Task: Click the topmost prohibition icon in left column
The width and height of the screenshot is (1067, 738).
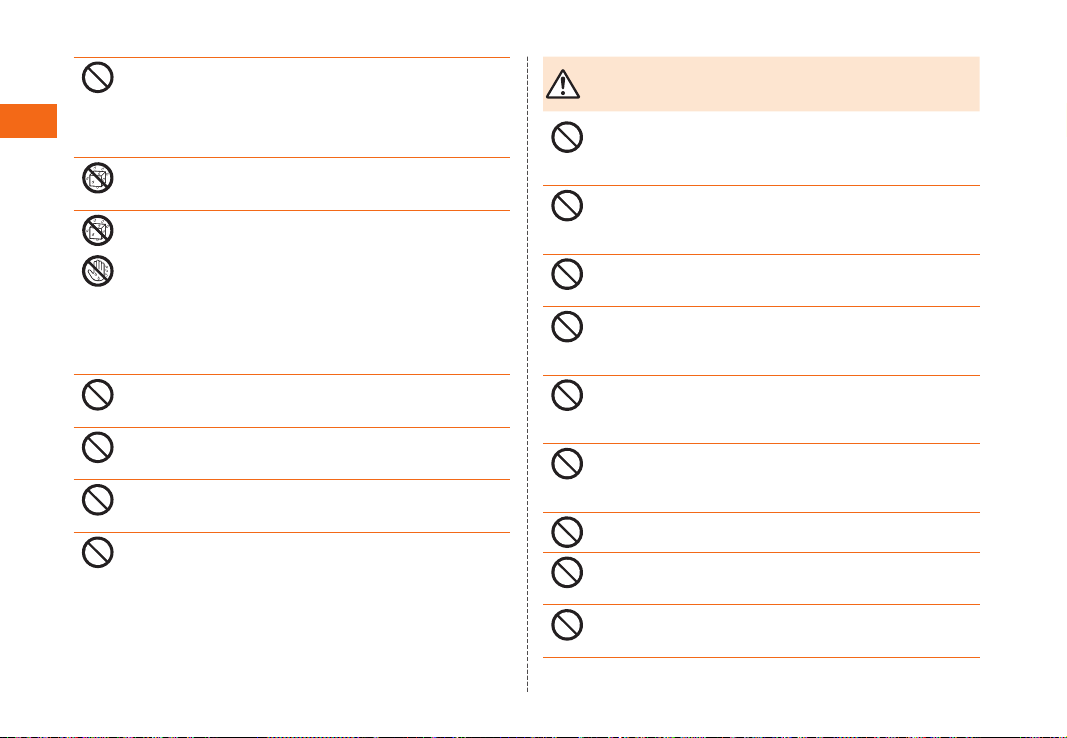Action: click(x=100, y=79)
